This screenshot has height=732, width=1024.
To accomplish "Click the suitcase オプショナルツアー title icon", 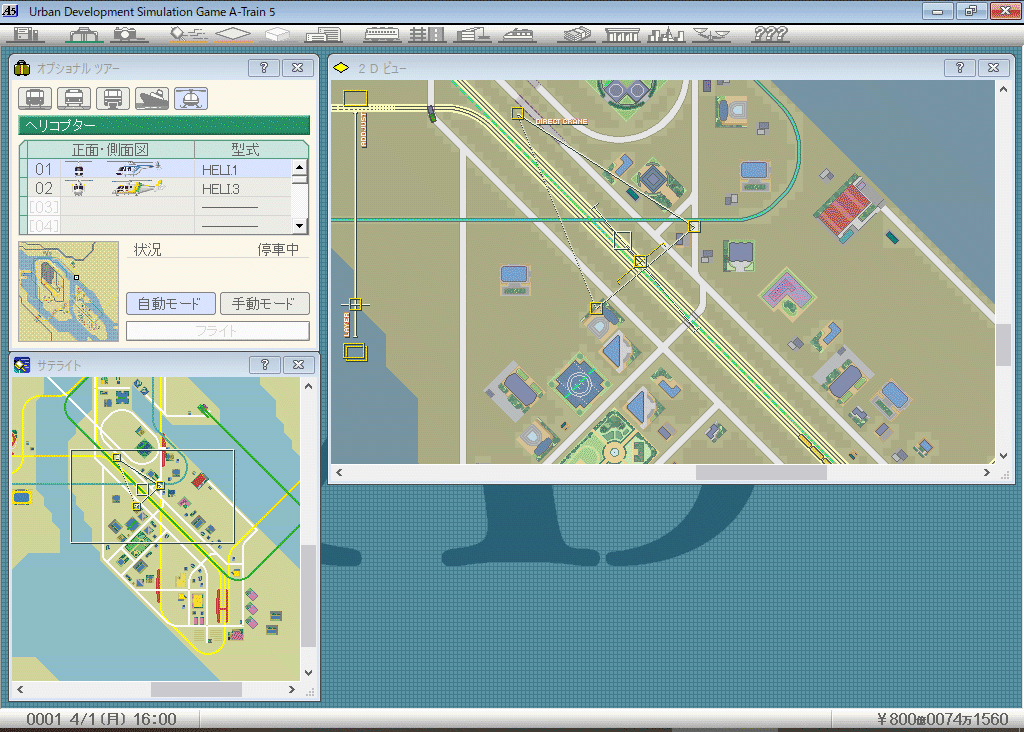I will [x=22, y=68].
